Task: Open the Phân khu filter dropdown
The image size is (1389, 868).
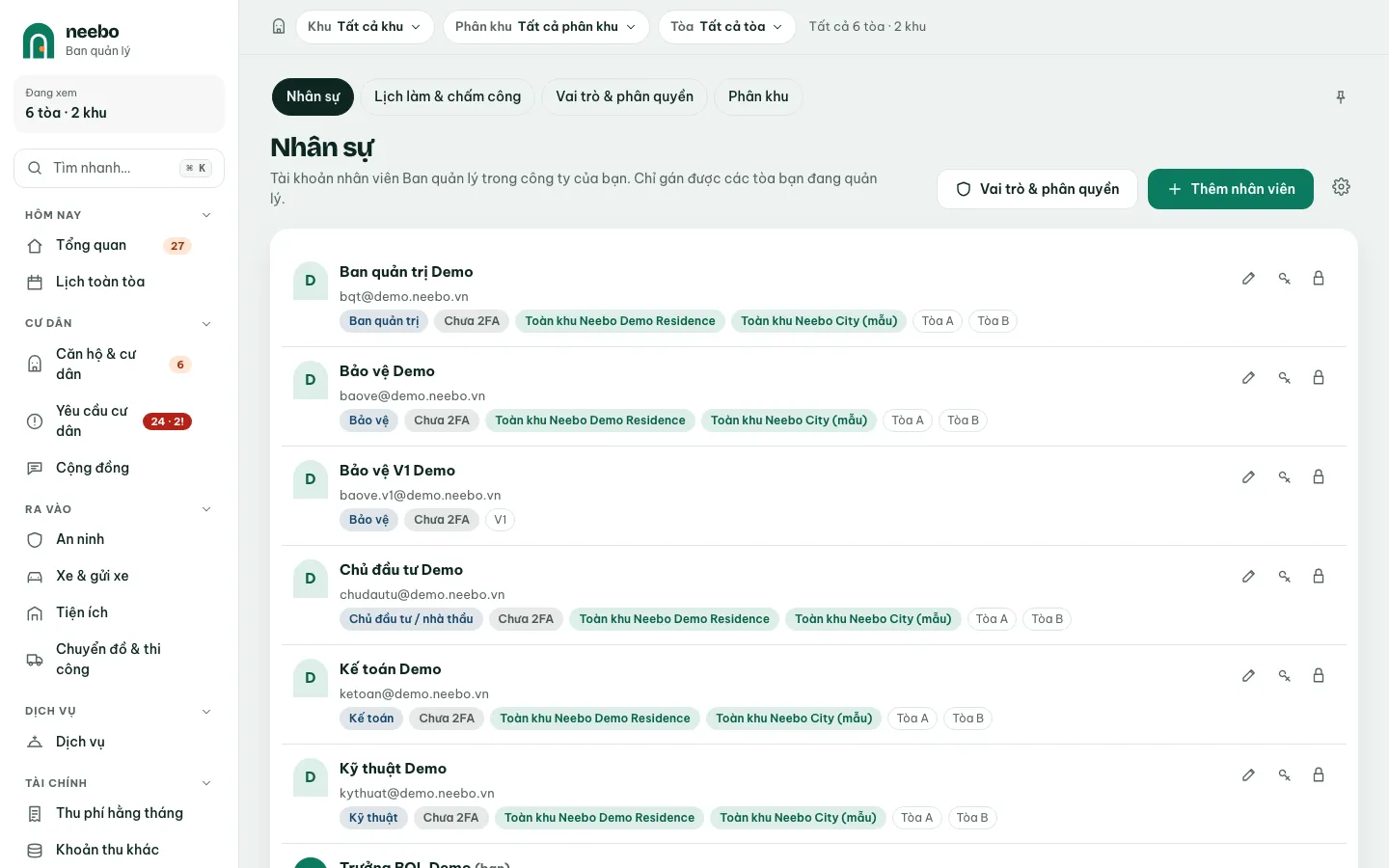Action: pos(546,27)
